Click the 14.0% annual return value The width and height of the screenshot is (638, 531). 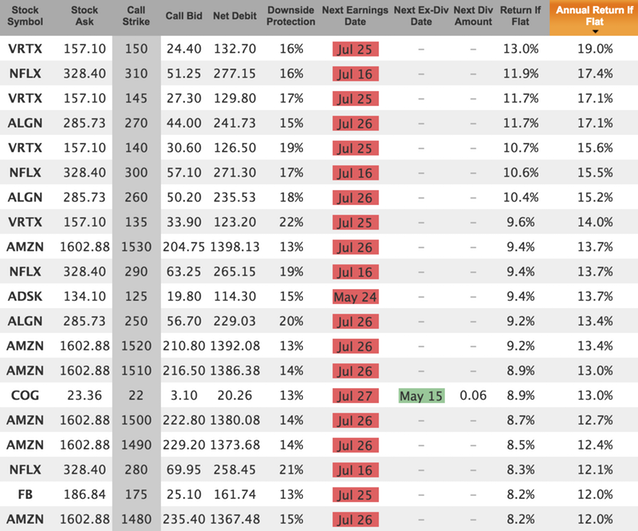[x=595, y=222]
